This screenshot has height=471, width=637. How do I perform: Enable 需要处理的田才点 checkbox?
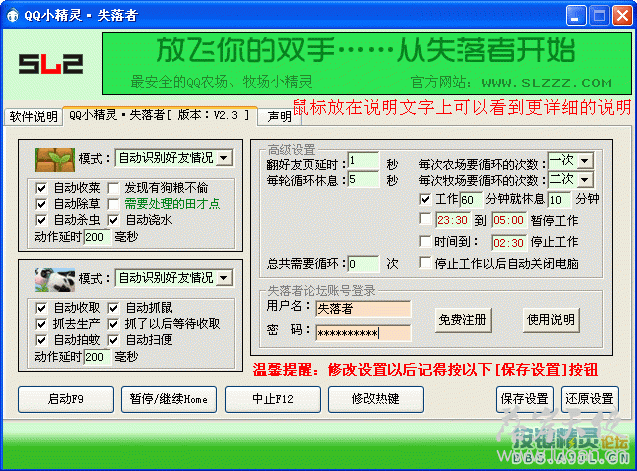113,204
